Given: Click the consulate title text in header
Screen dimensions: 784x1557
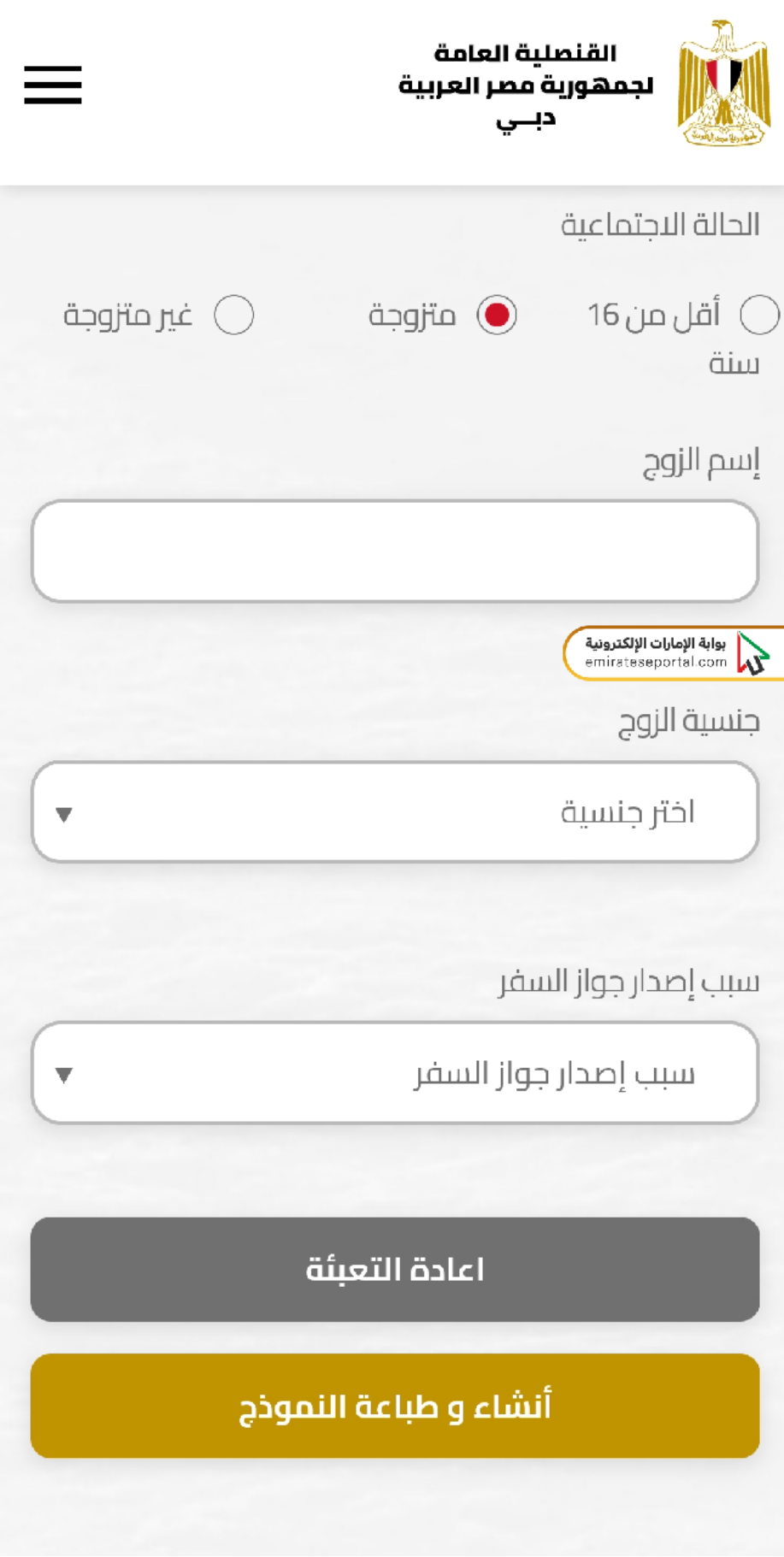Looking at the screenshot, I should (x=526, y=86).
